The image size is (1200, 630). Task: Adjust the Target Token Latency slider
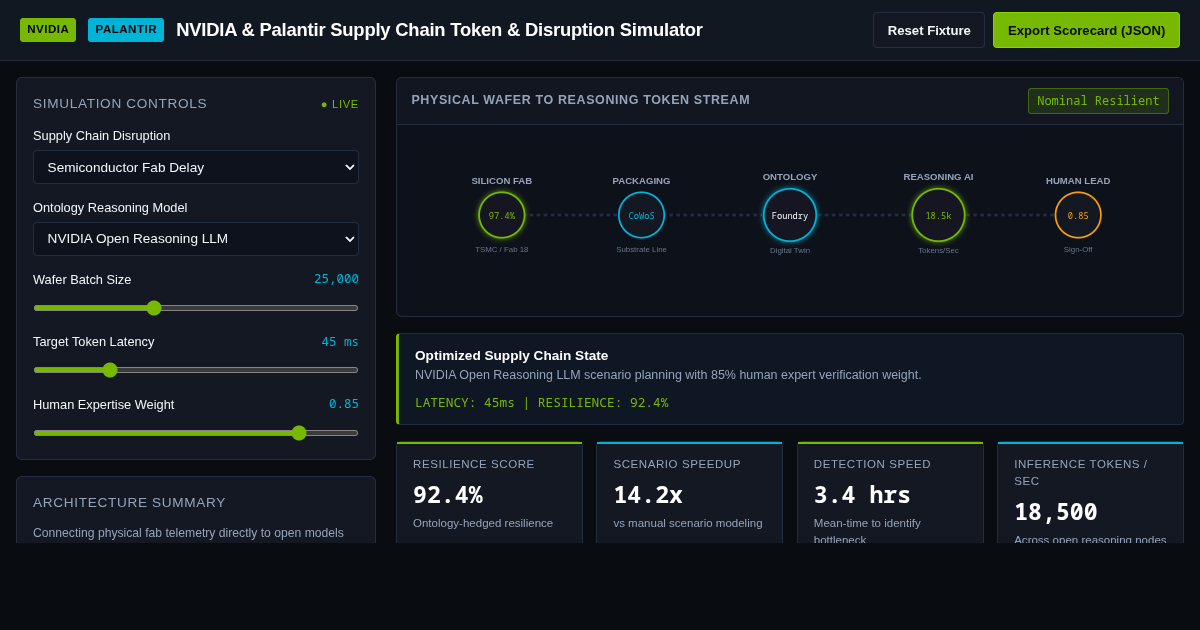click(x=196, y=370)
